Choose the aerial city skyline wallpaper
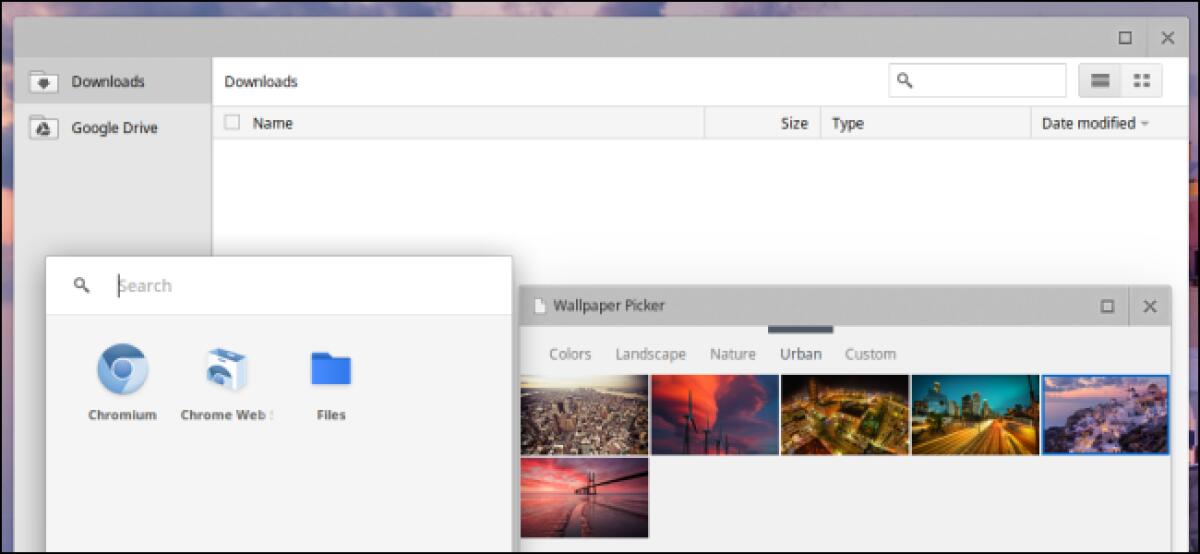The height and width of the screenshot is (554, 1200). click(x=584, y=415)
